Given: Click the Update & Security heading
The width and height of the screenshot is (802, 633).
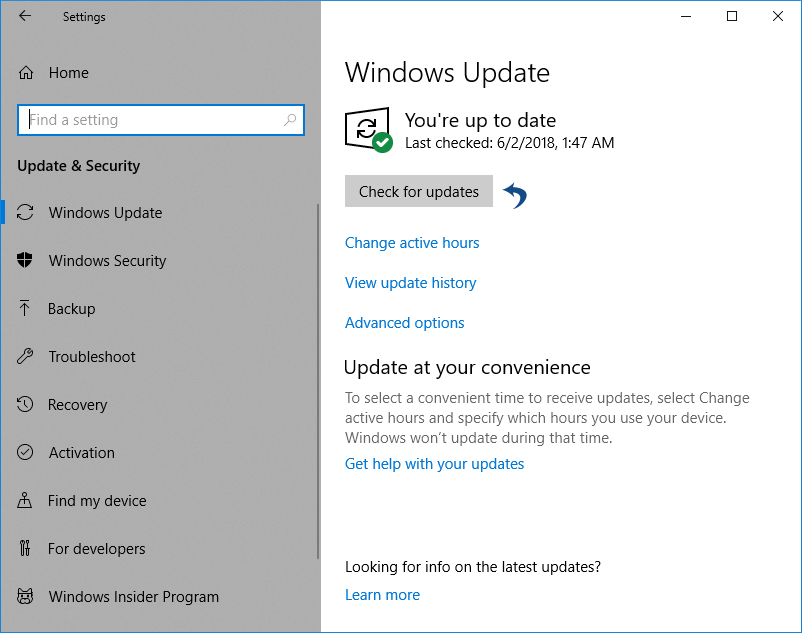Looking at the screenshot, I should [x=78, y=166].
